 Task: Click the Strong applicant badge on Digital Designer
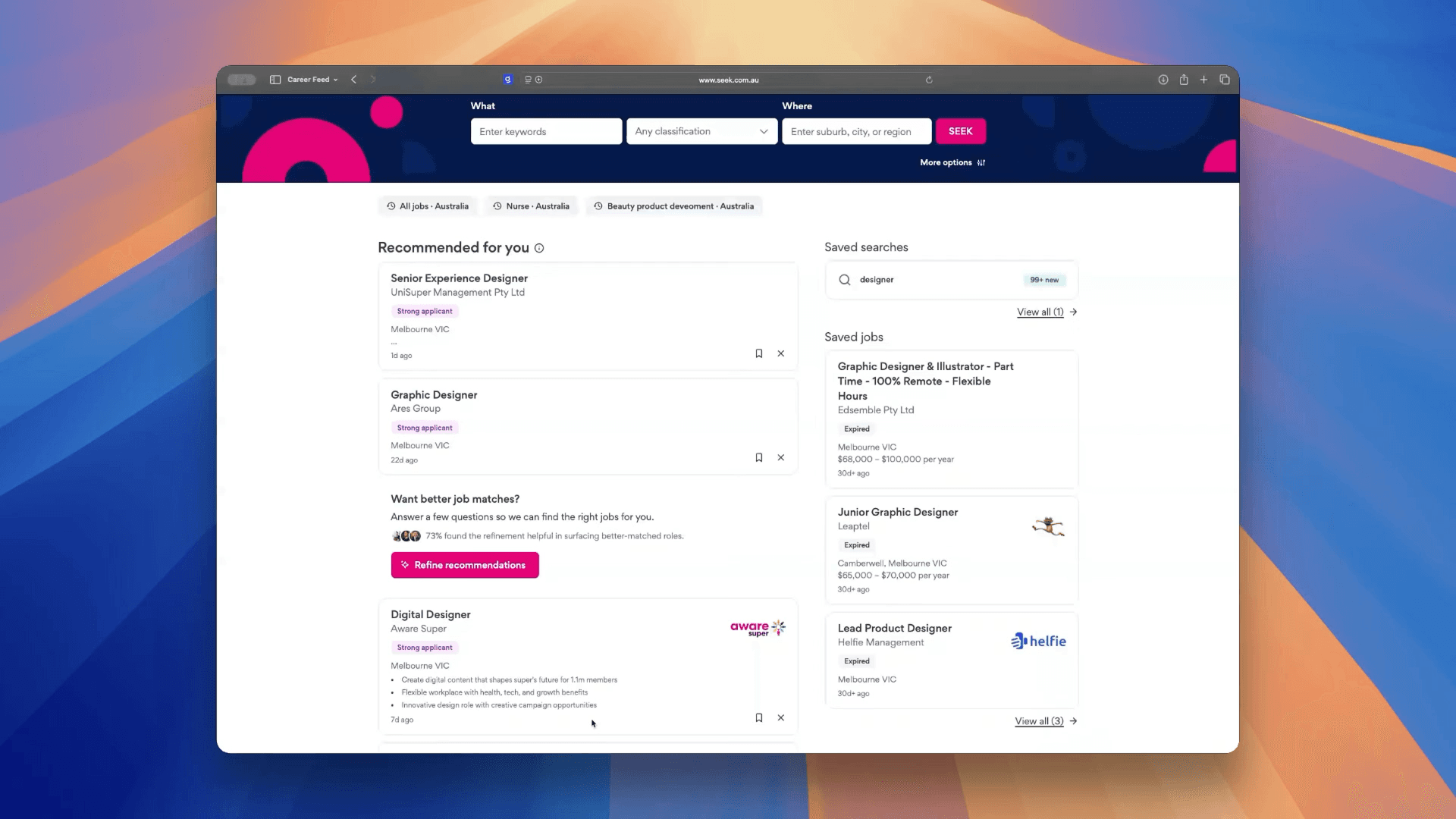425,648
